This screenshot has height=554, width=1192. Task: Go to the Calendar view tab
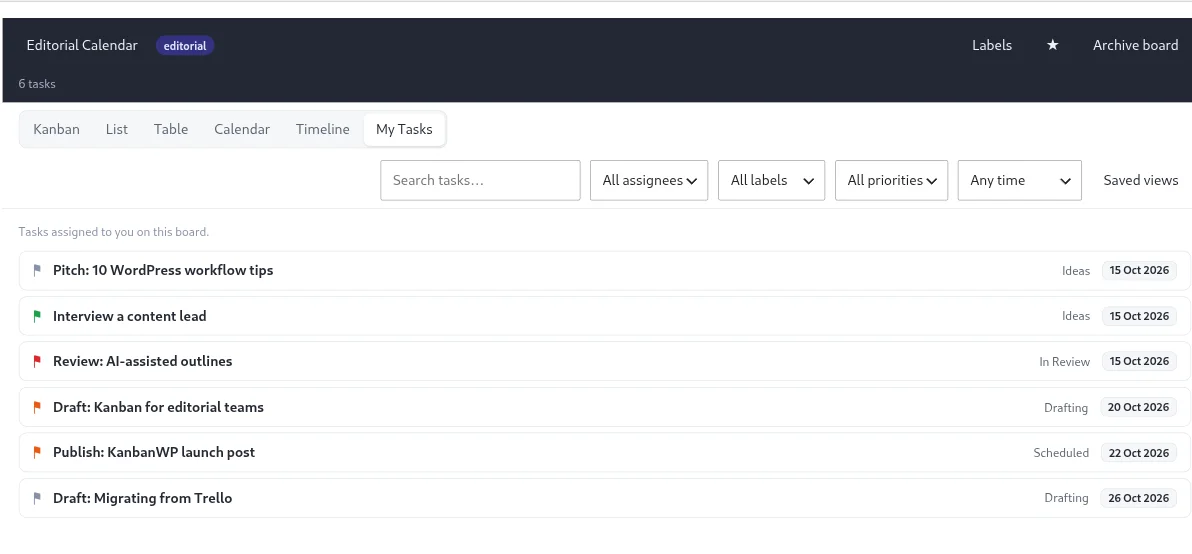coord(242,129)
